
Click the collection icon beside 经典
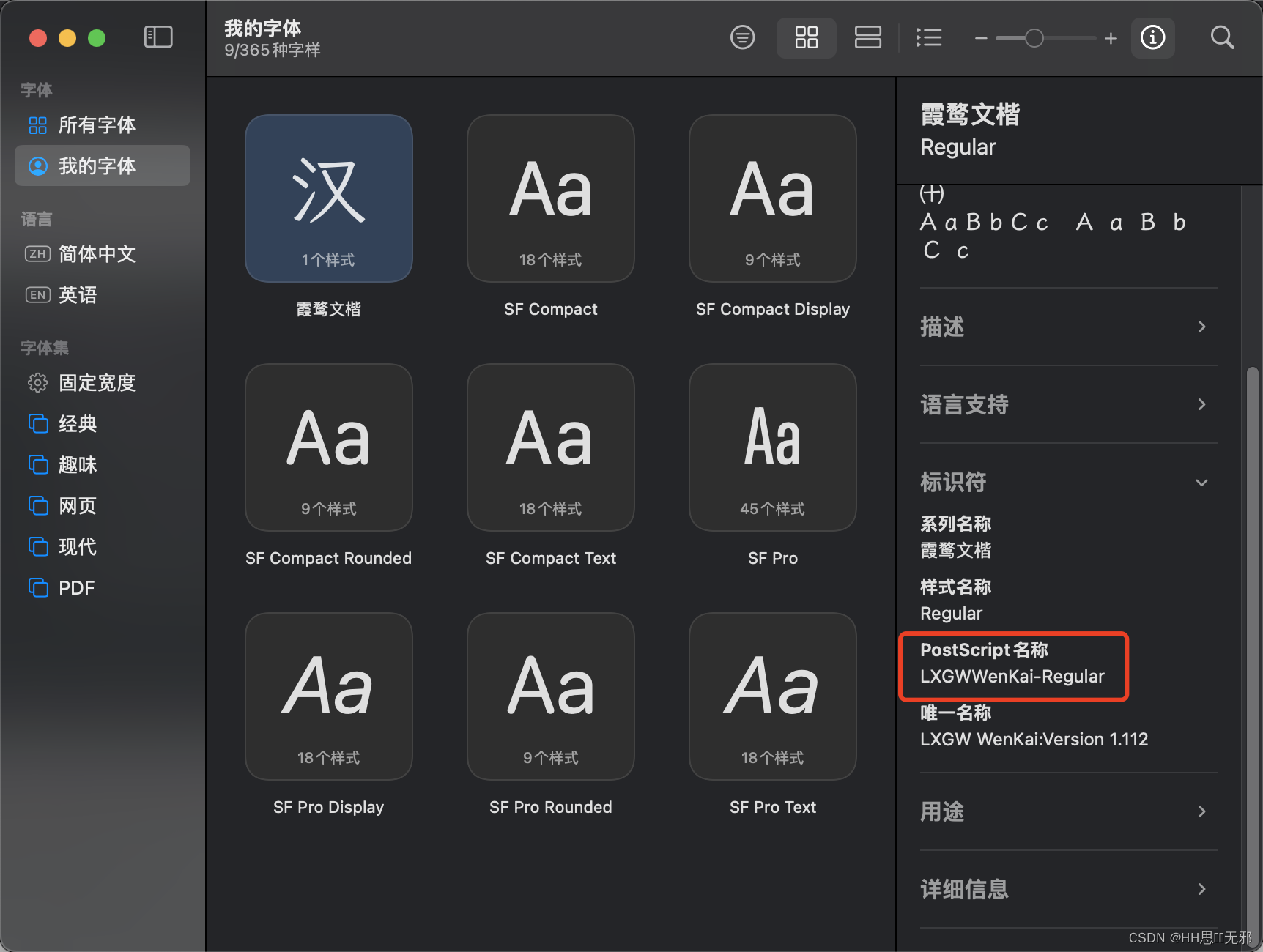pyautogui.click(x=38, y=424)
